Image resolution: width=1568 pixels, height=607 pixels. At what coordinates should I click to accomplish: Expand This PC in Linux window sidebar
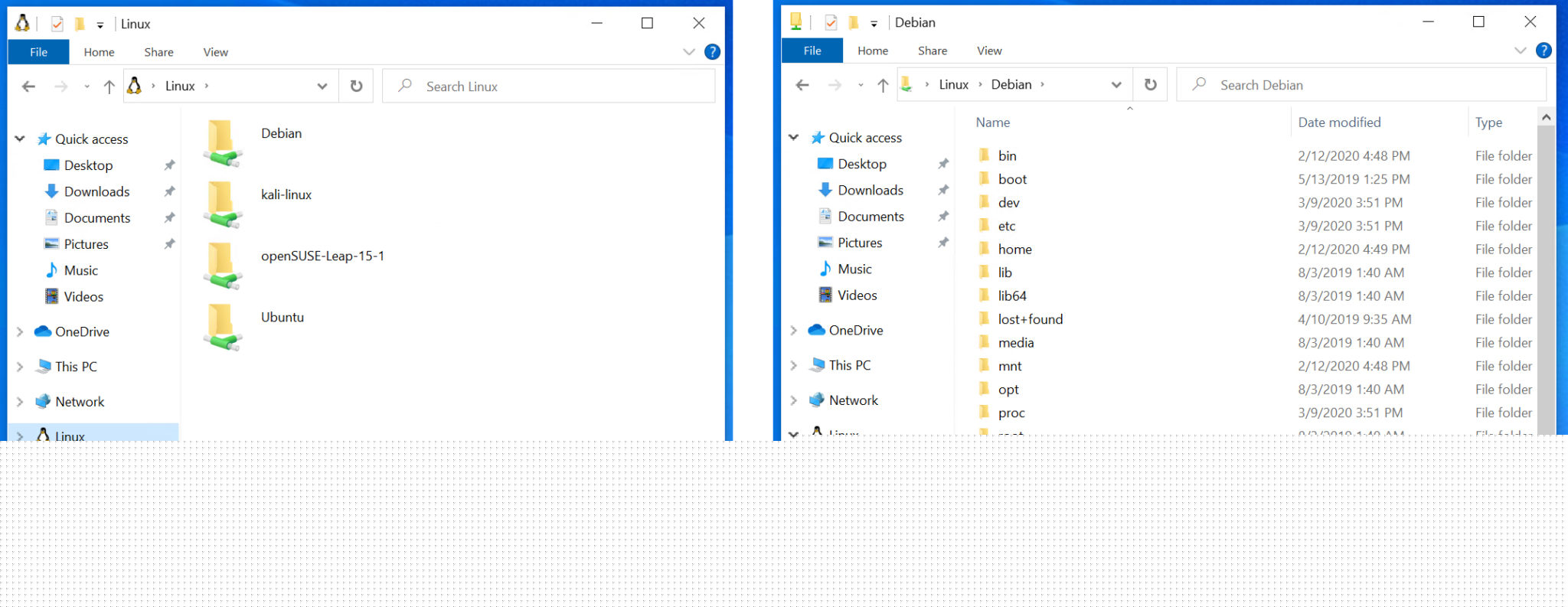point(20,367)
